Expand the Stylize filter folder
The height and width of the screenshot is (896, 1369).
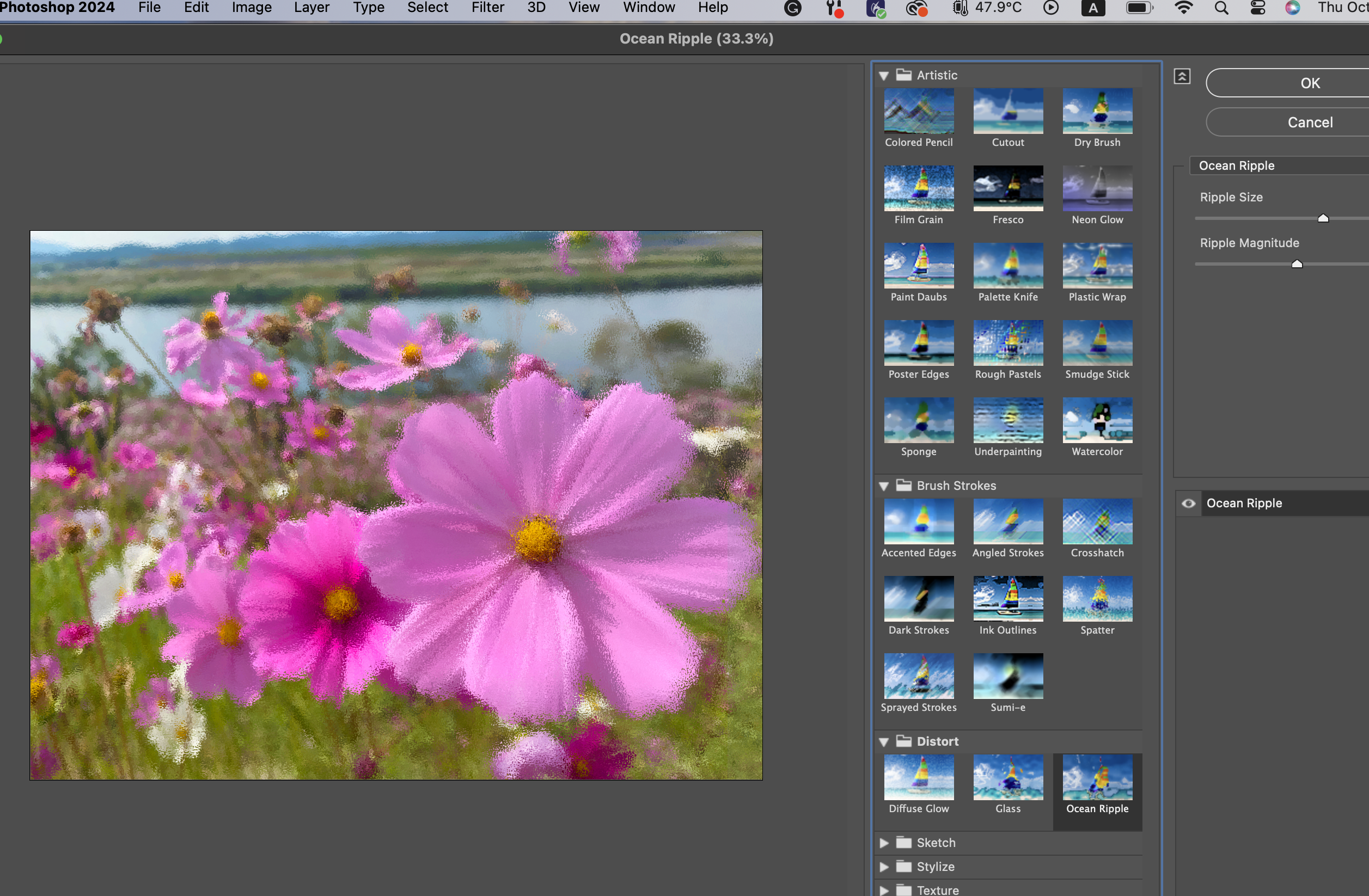tap(884, 867)
